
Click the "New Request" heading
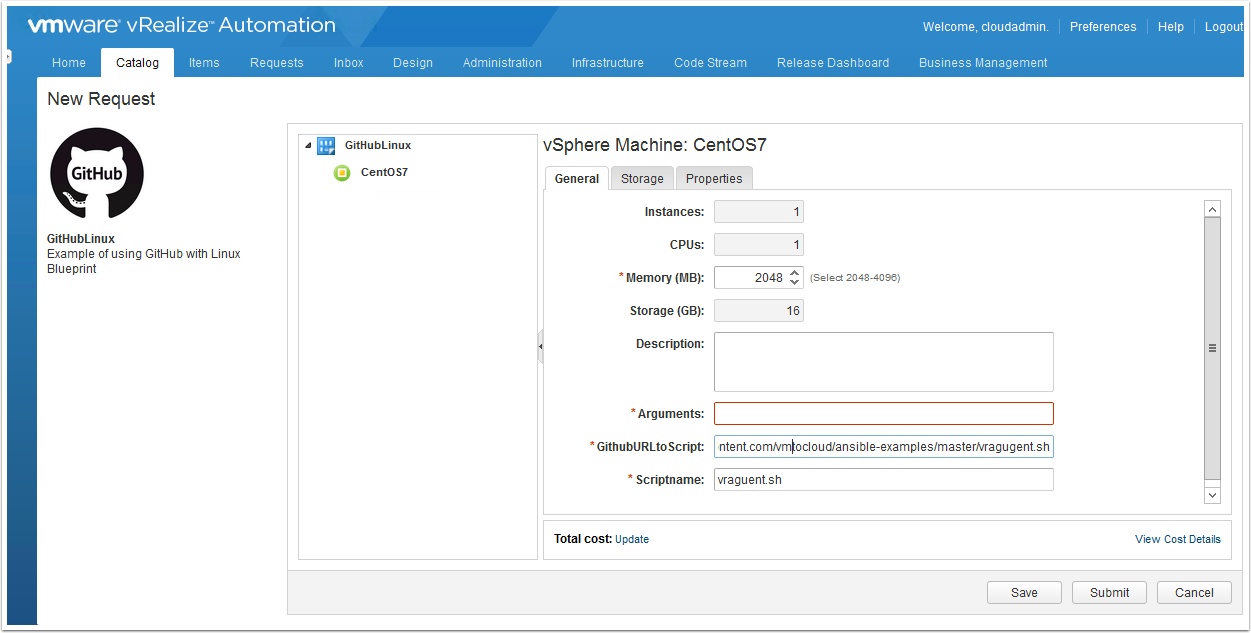click(101, 99)
